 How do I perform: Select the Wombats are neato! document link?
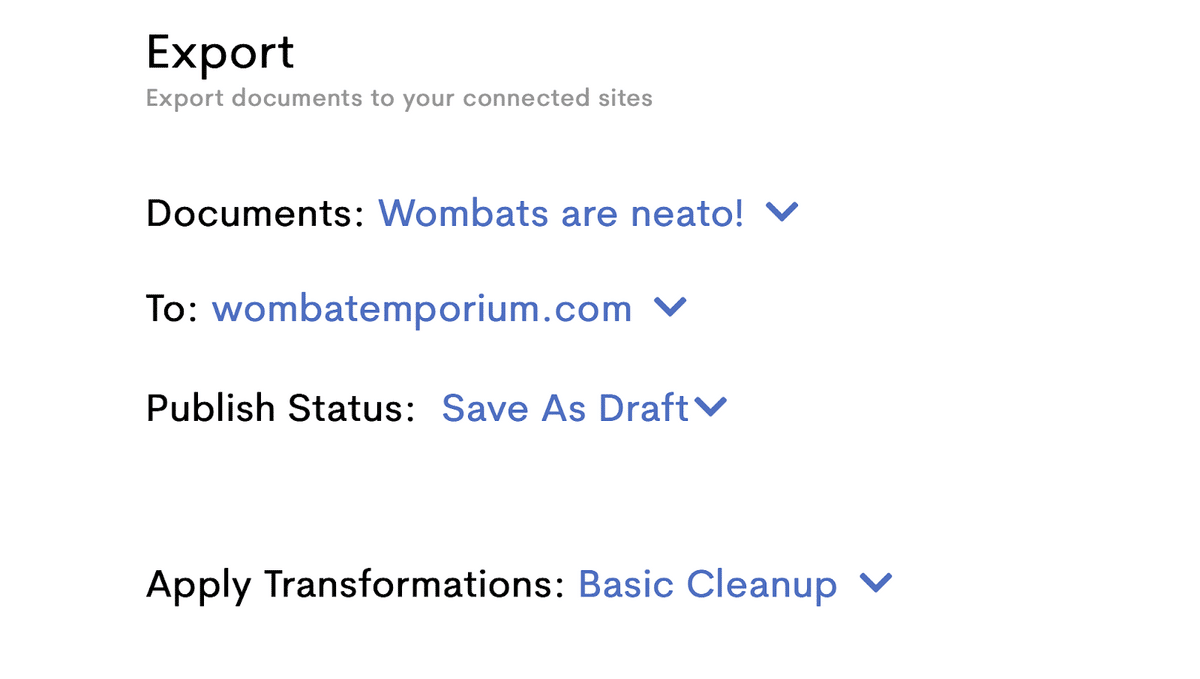[560, 213]
